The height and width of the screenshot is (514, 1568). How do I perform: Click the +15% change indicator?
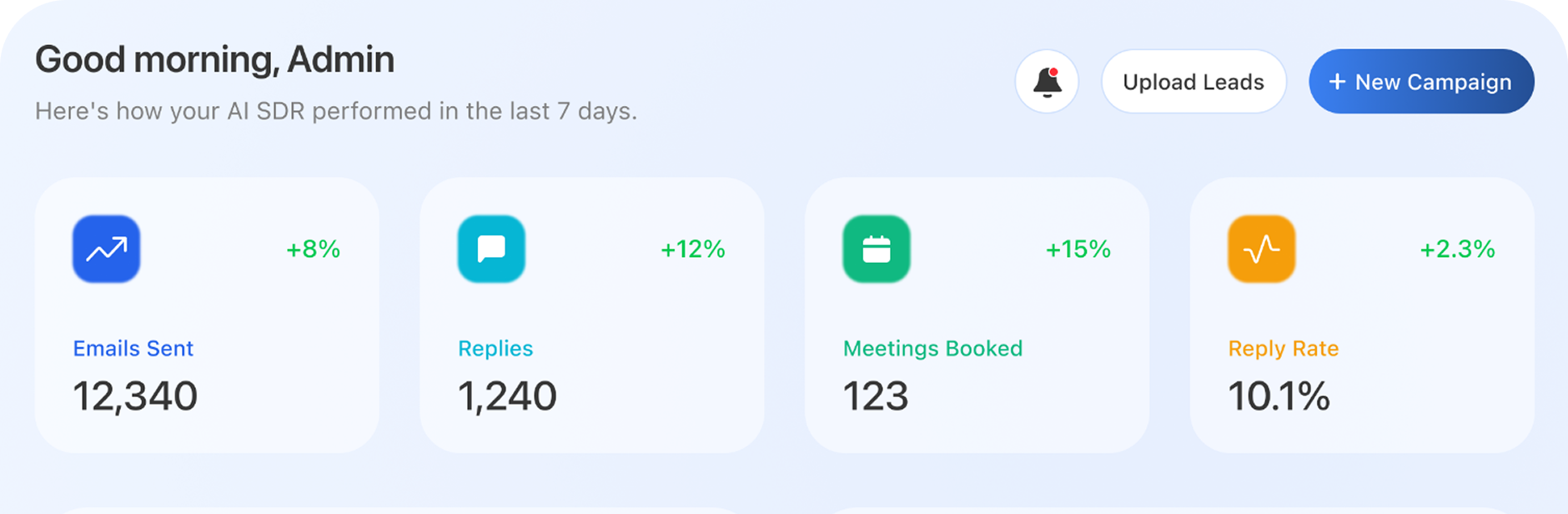click(x=1078, y=249)
